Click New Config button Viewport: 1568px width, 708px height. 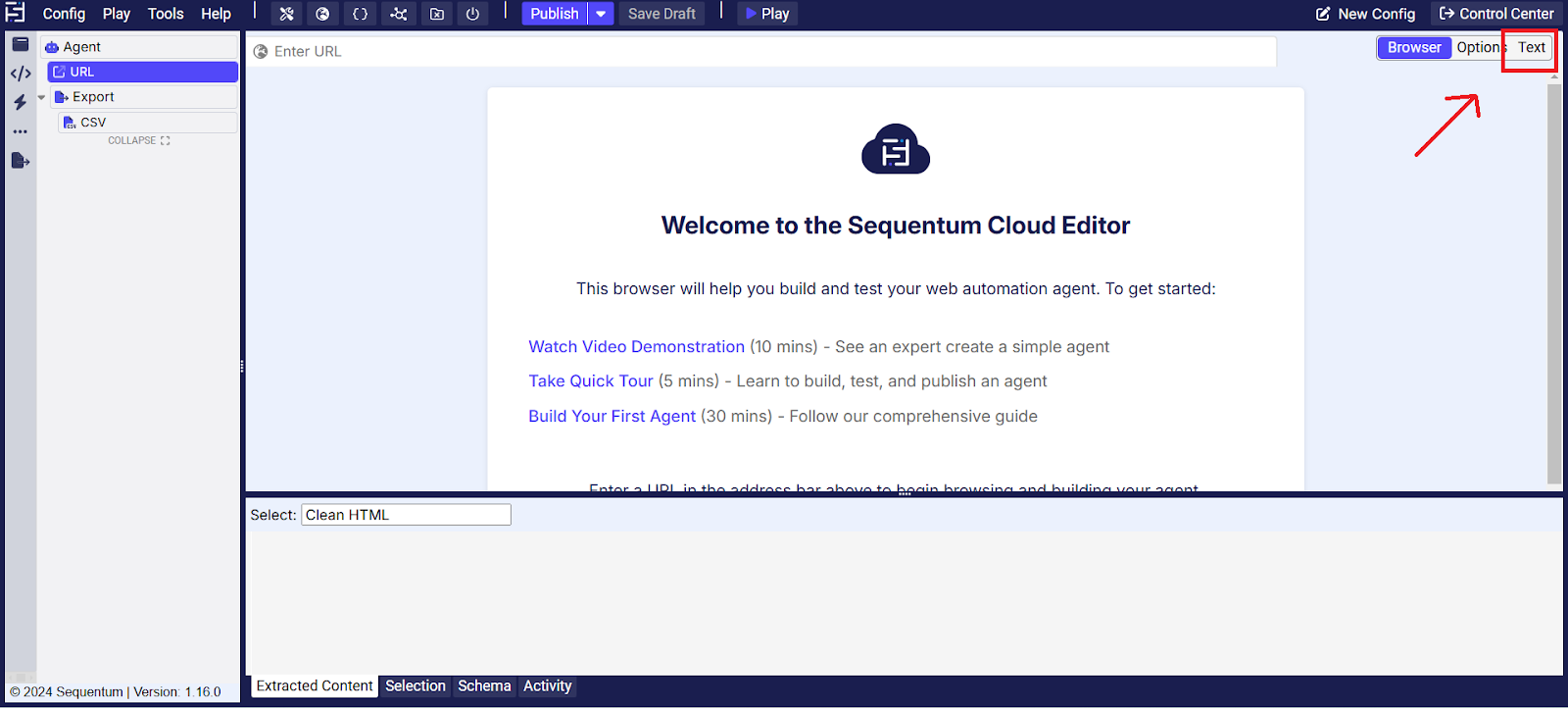click(1365, 14)
